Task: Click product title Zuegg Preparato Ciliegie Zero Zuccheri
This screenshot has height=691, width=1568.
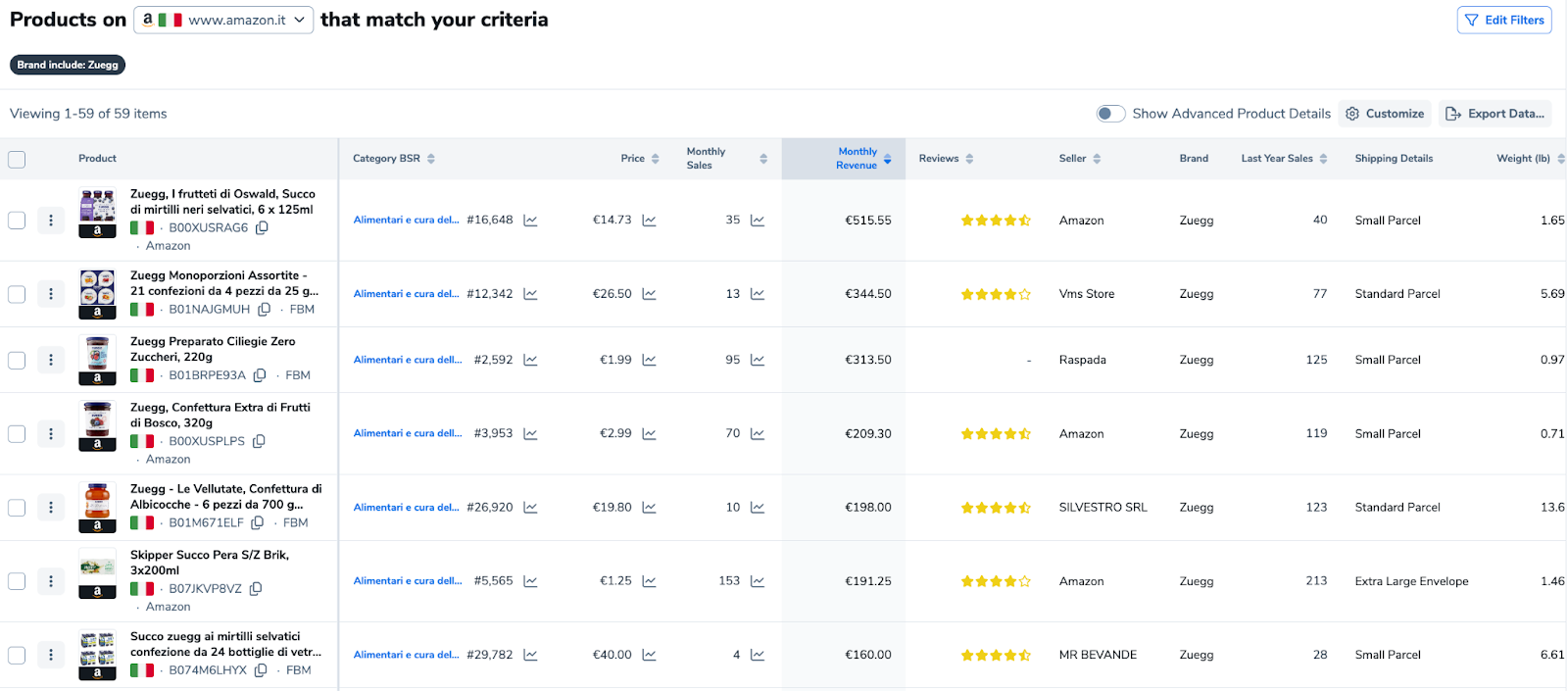Action: pos(213,350)
